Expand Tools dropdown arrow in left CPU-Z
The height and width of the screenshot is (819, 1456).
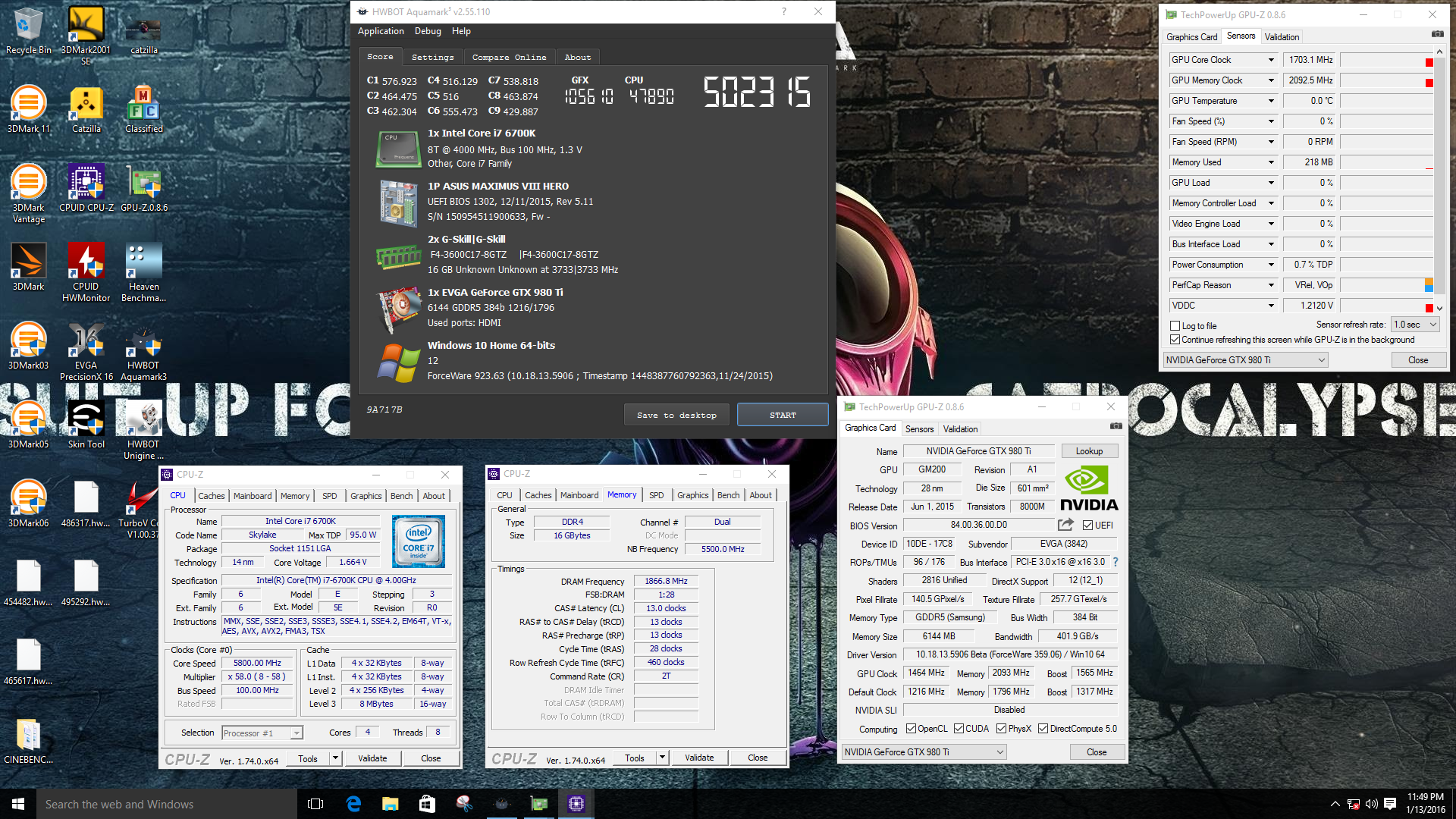click(x=335, y=758)
